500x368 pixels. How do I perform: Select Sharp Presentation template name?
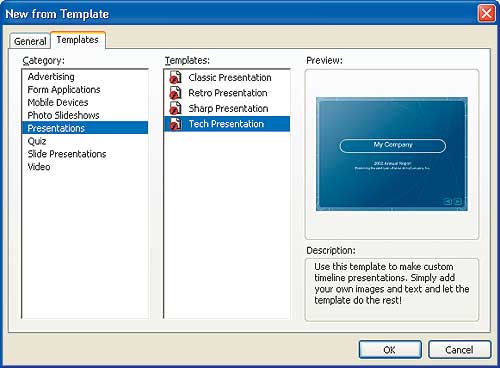coord(228,108)
